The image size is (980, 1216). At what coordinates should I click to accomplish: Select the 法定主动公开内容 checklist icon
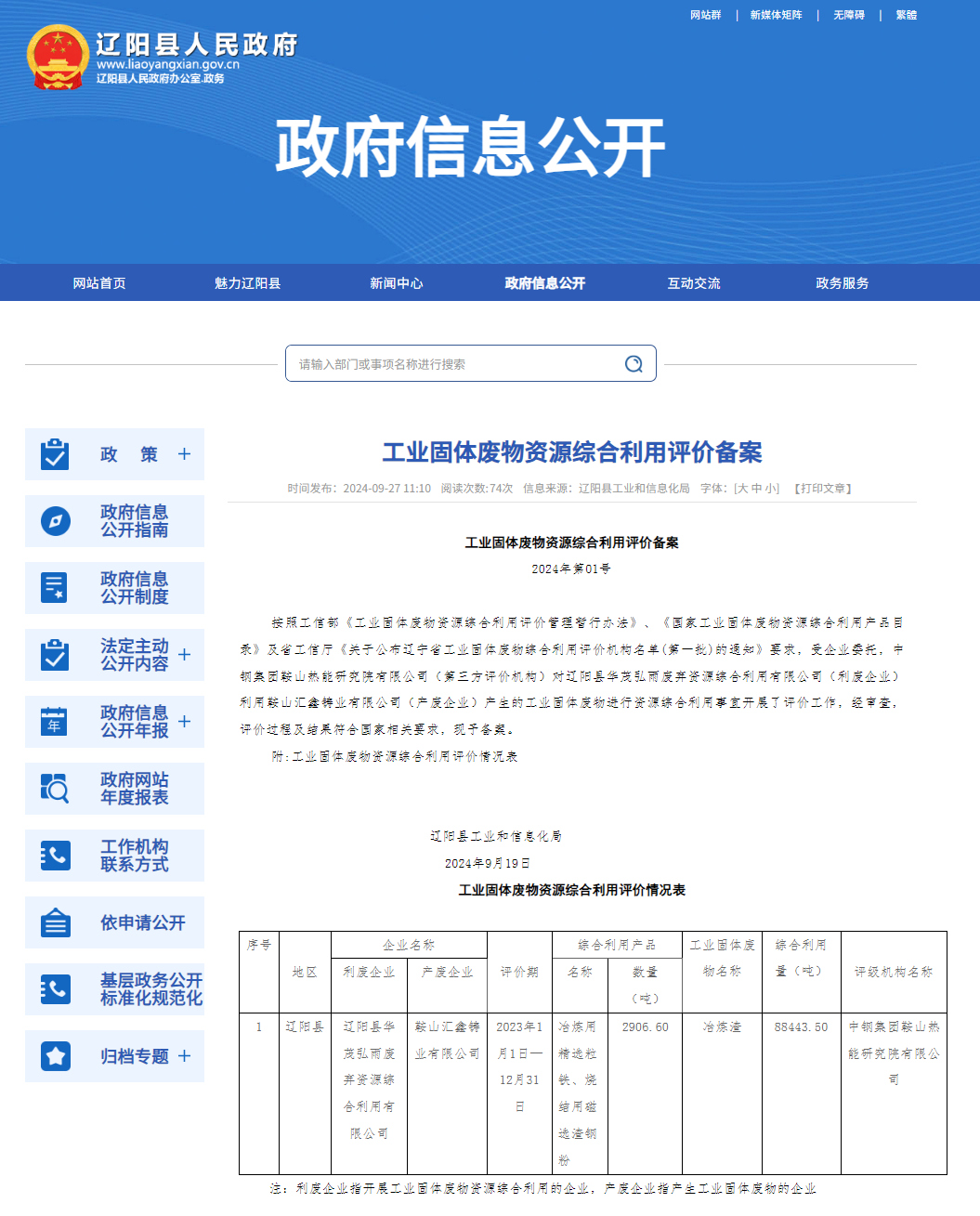click(55, 654)
